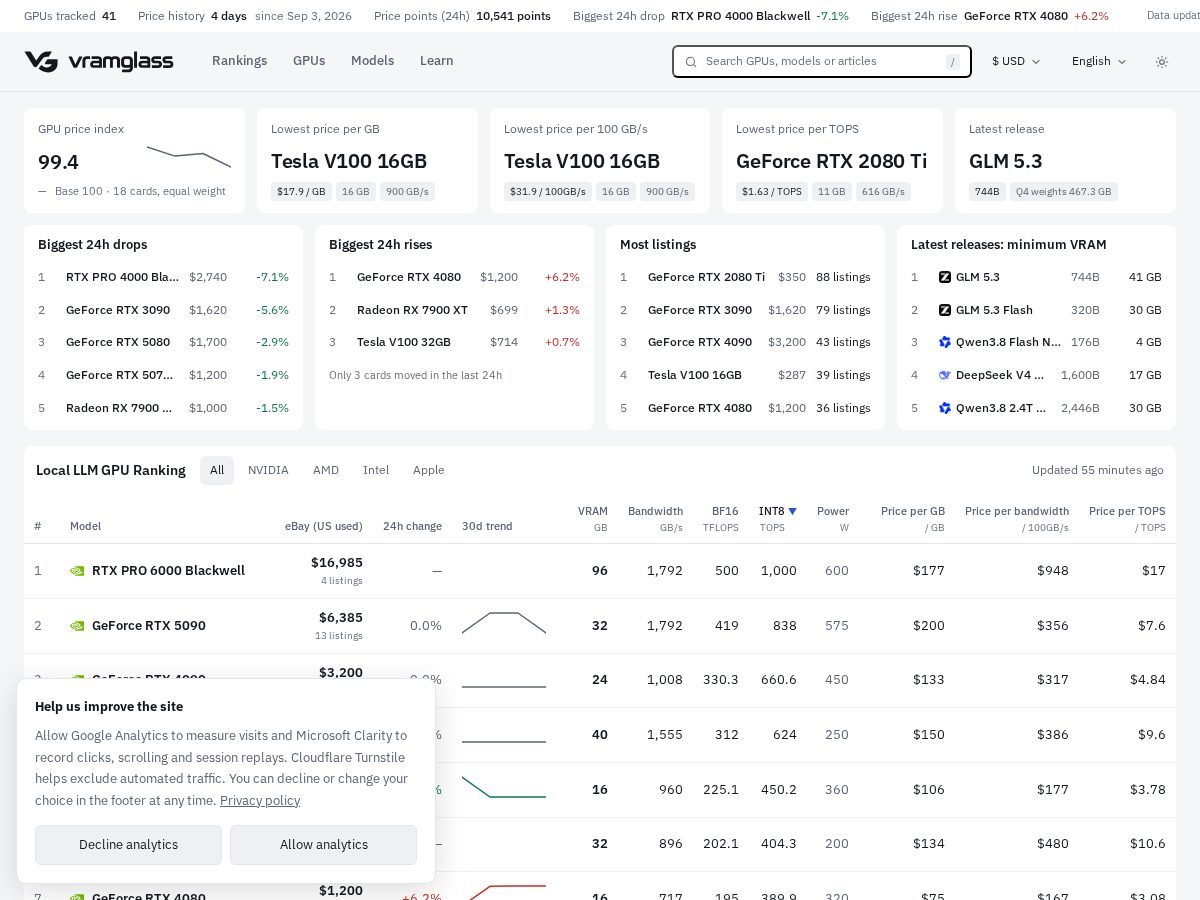Click 'Updated 55 minutes ago' text

(1098, 470)
